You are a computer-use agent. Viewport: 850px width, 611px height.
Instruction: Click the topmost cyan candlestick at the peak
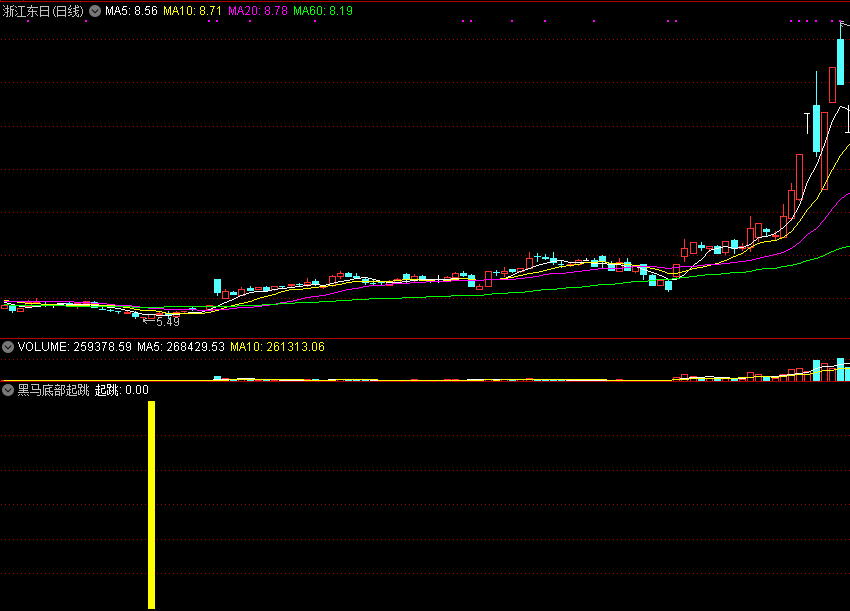840,61
